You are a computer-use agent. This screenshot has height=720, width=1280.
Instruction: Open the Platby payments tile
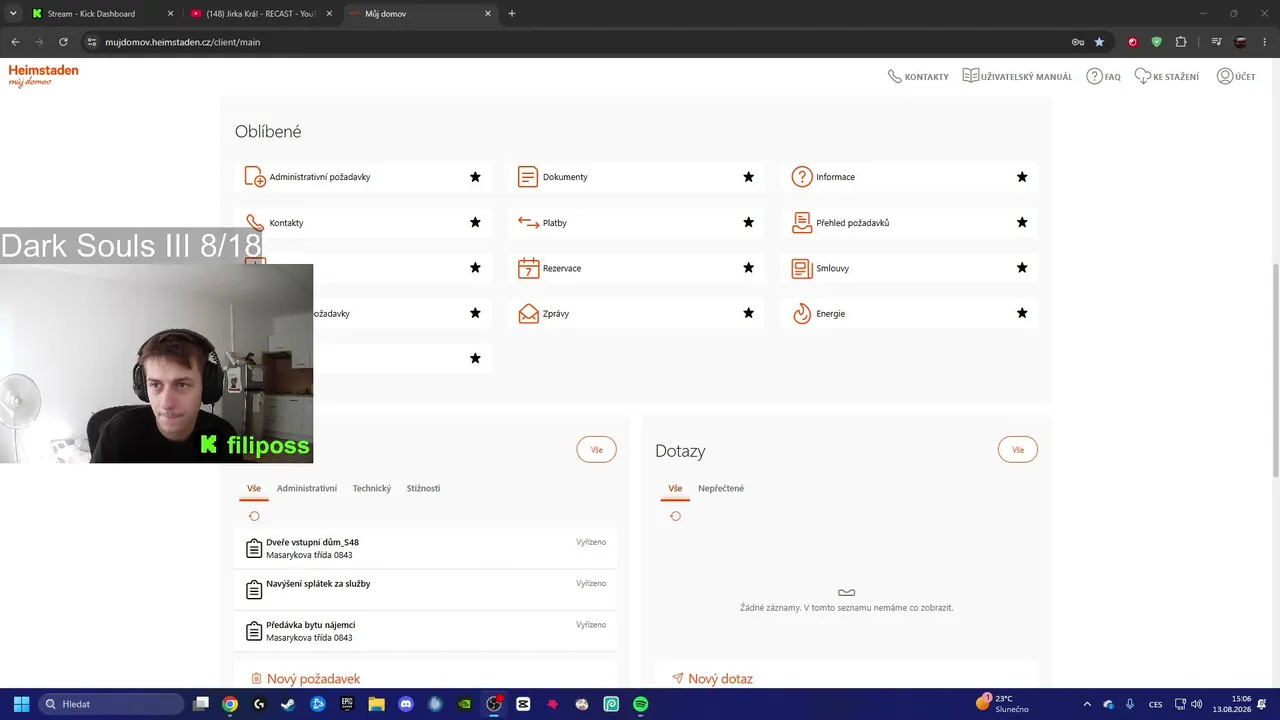click(637, 223)
